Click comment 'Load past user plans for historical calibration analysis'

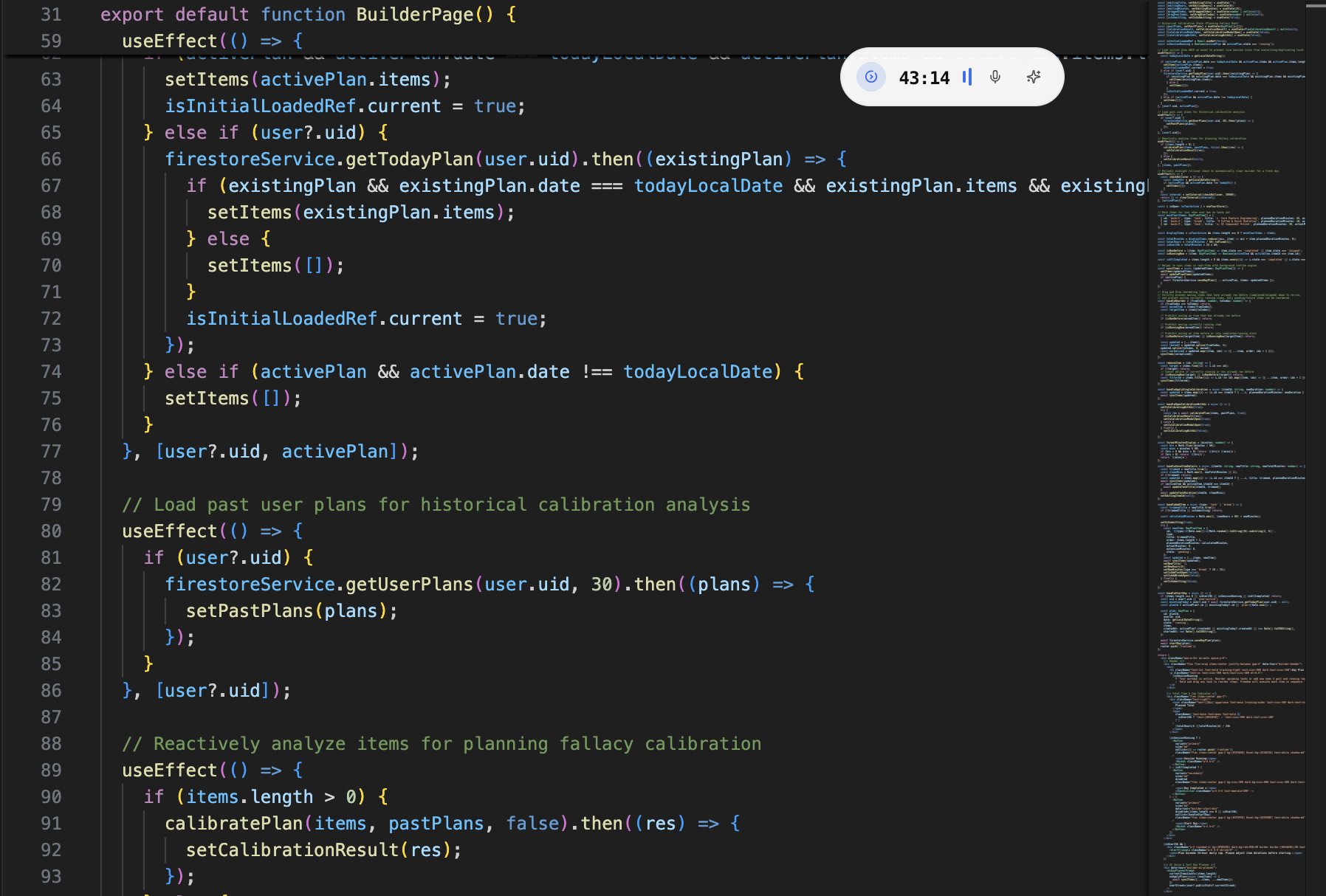[452, 504]
